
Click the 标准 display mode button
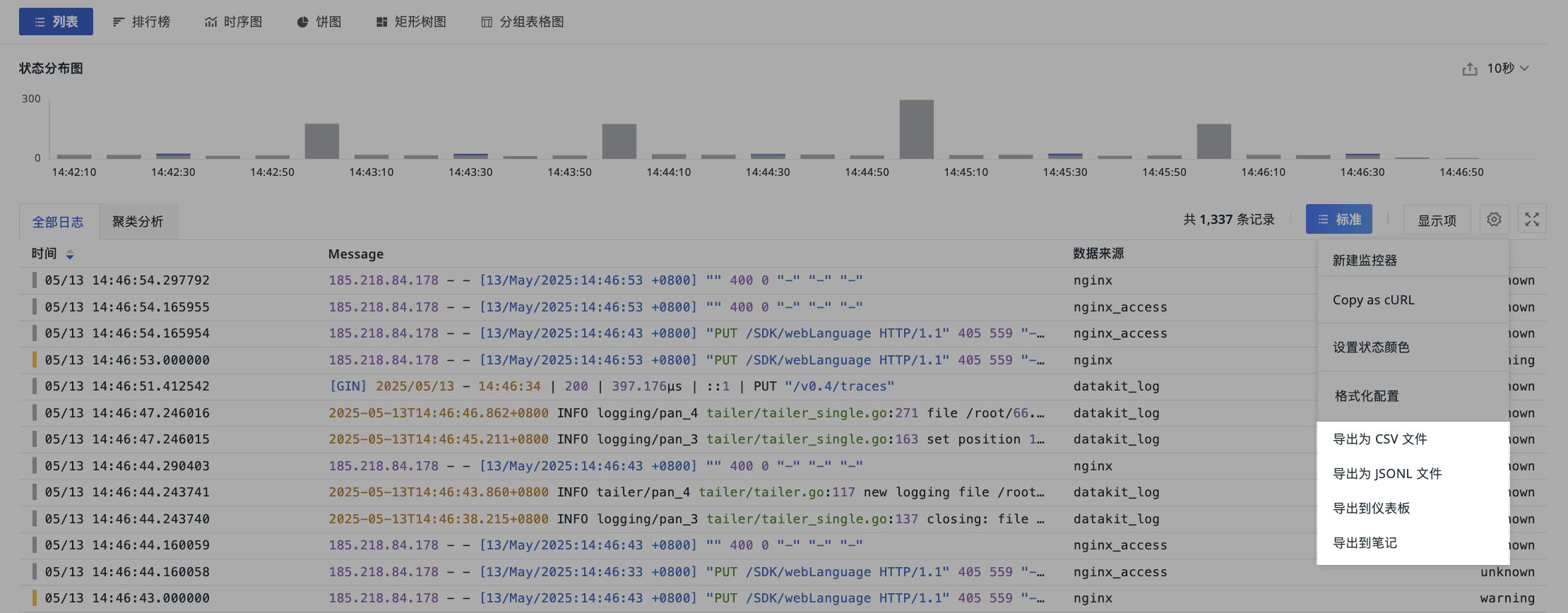point(1339,220)
